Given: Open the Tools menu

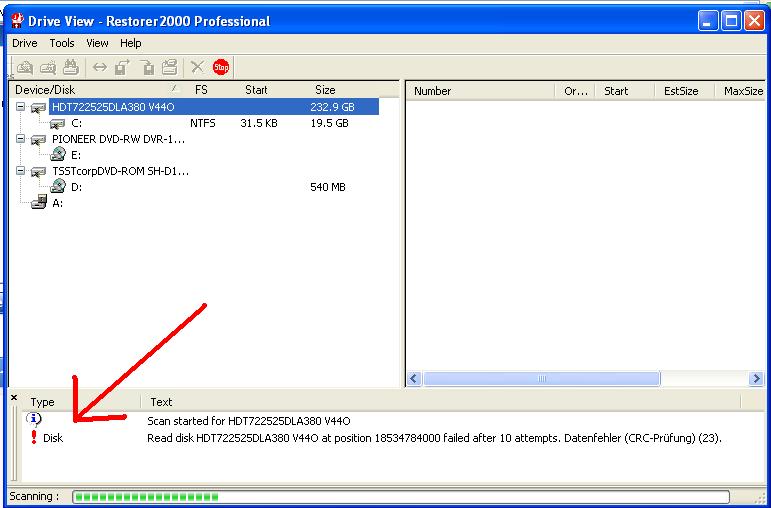Looking at the screenshot, I should (x=62, y=43).
